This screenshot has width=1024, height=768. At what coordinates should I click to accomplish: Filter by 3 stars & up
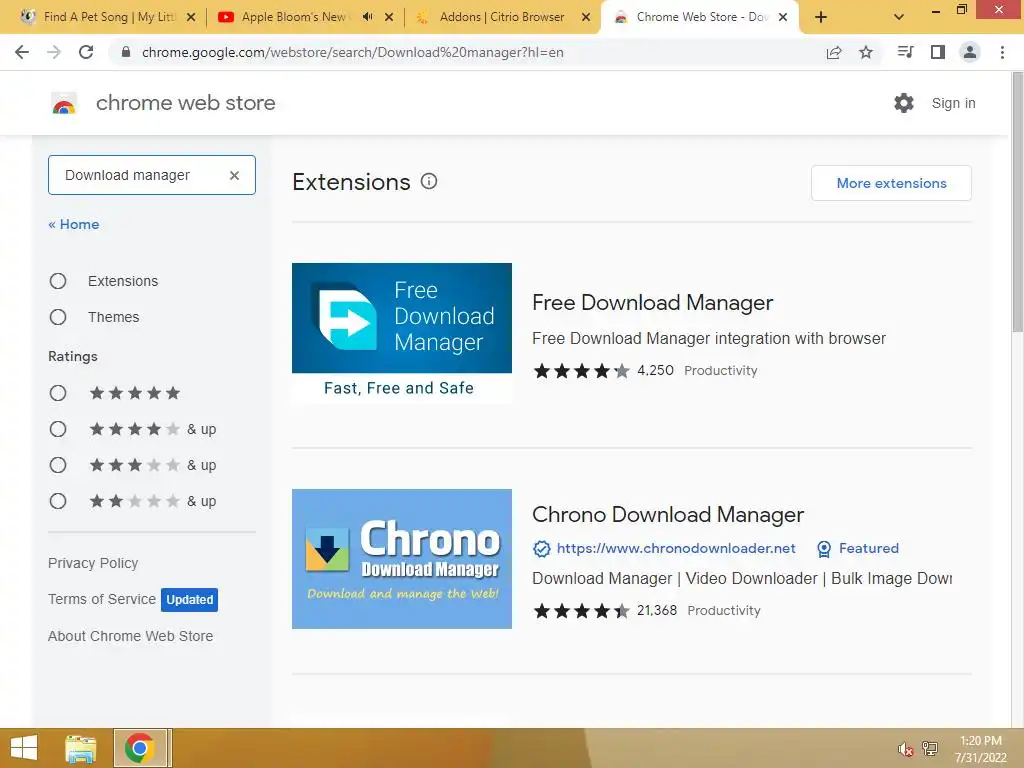[58, 465]
